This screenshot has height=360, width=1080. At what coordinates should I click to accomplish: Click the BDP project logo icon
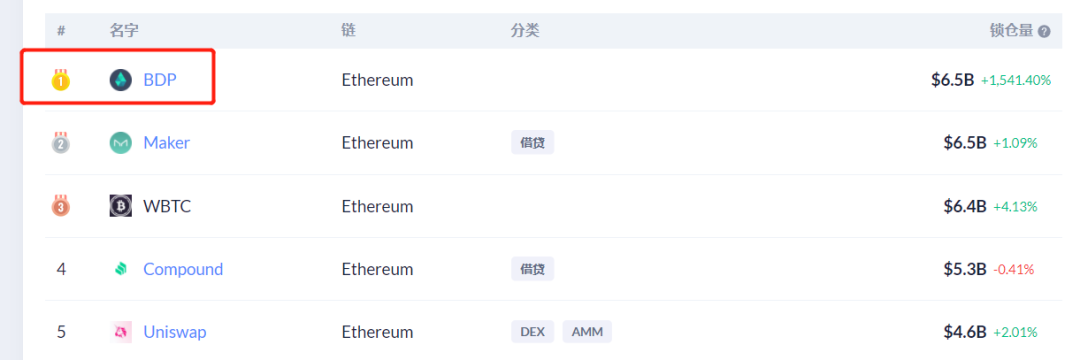(121, 80)
